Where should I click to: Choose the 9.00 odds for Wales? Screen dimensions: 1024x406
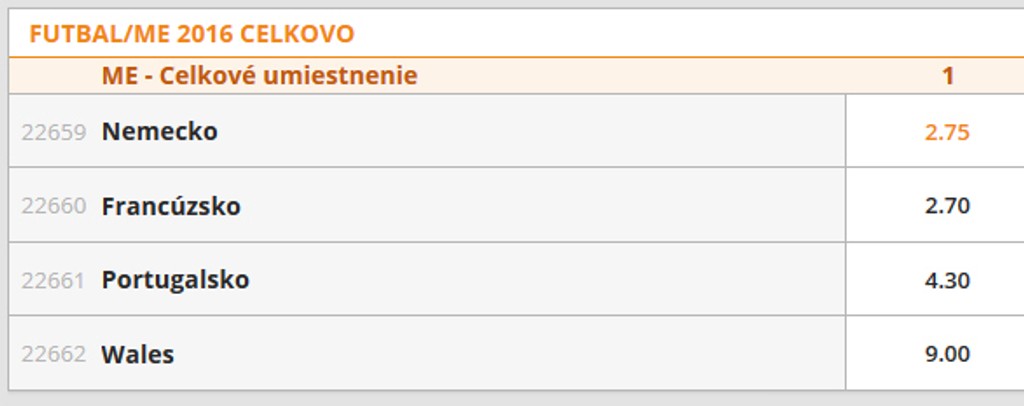tap(946, 354)
